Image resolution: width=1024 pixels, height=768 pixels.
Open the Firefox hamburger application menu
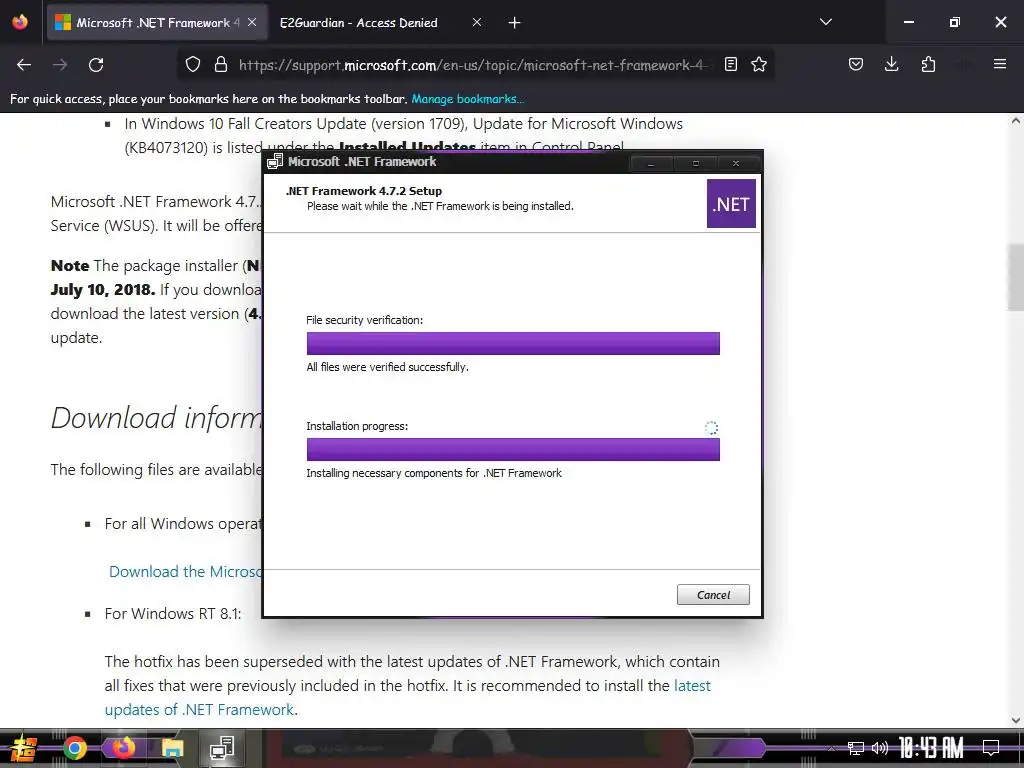[x=1000, y=64]
